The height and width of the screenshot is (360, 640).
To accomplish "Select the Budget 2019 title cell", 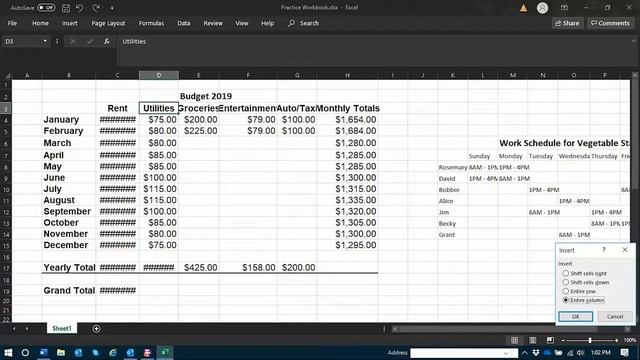I will [206, 96].
